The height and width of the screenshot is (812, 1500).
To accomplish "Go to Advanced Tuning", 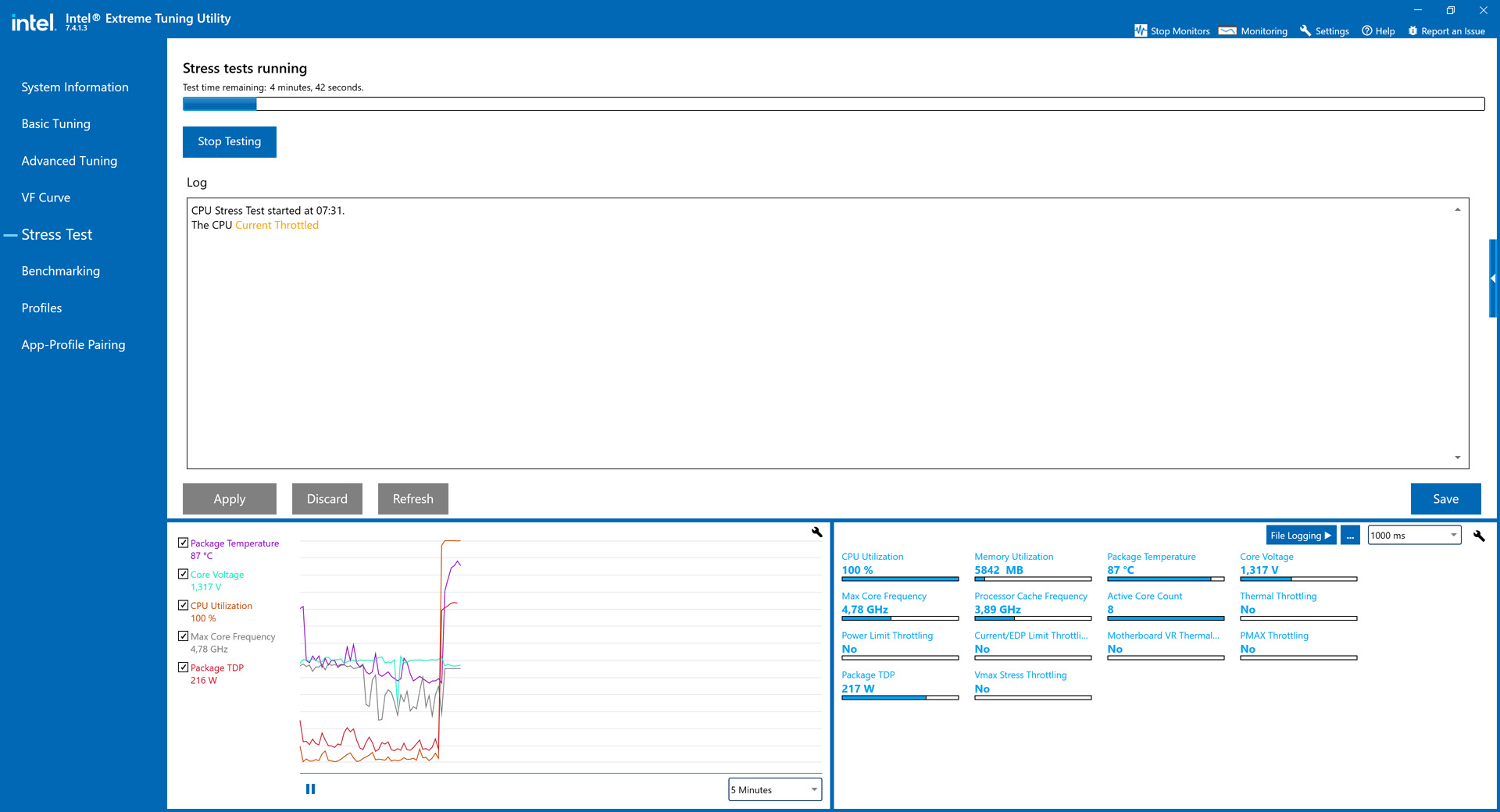I will point(70,161).
